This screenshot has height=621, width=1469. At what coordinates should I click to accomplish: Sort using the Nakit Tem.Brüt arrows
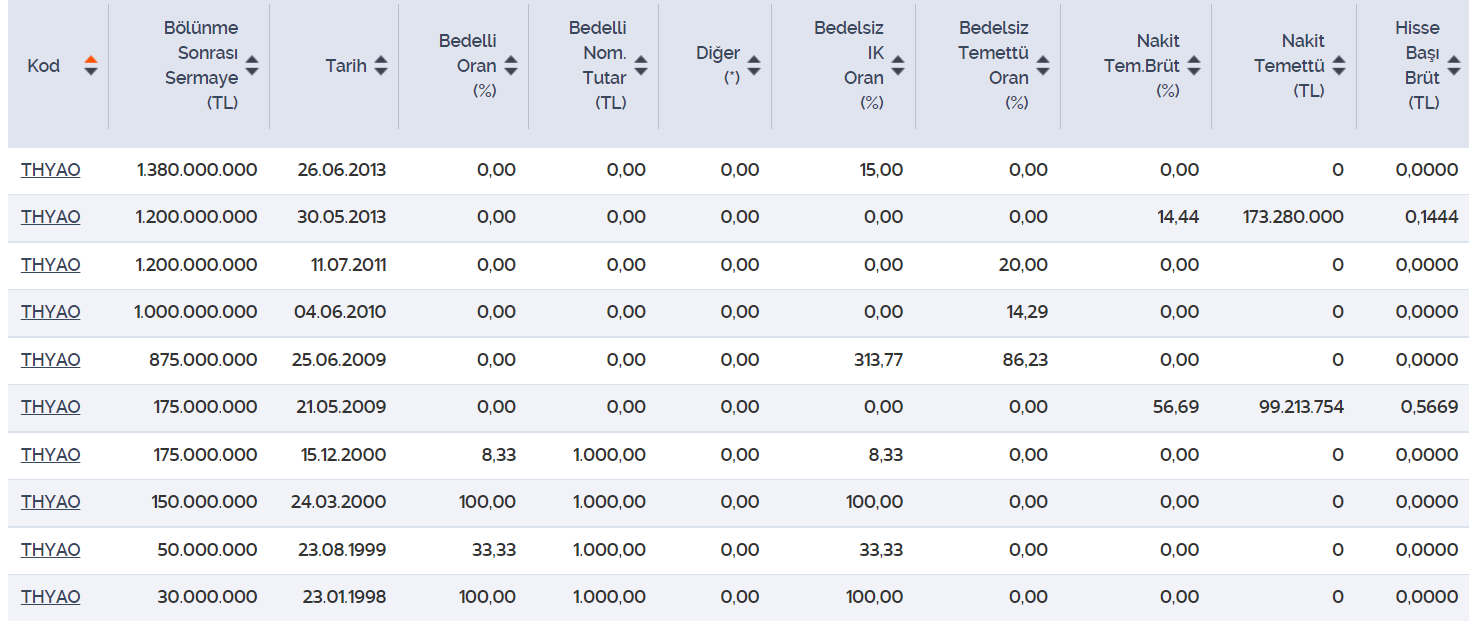coord(1194,66)
